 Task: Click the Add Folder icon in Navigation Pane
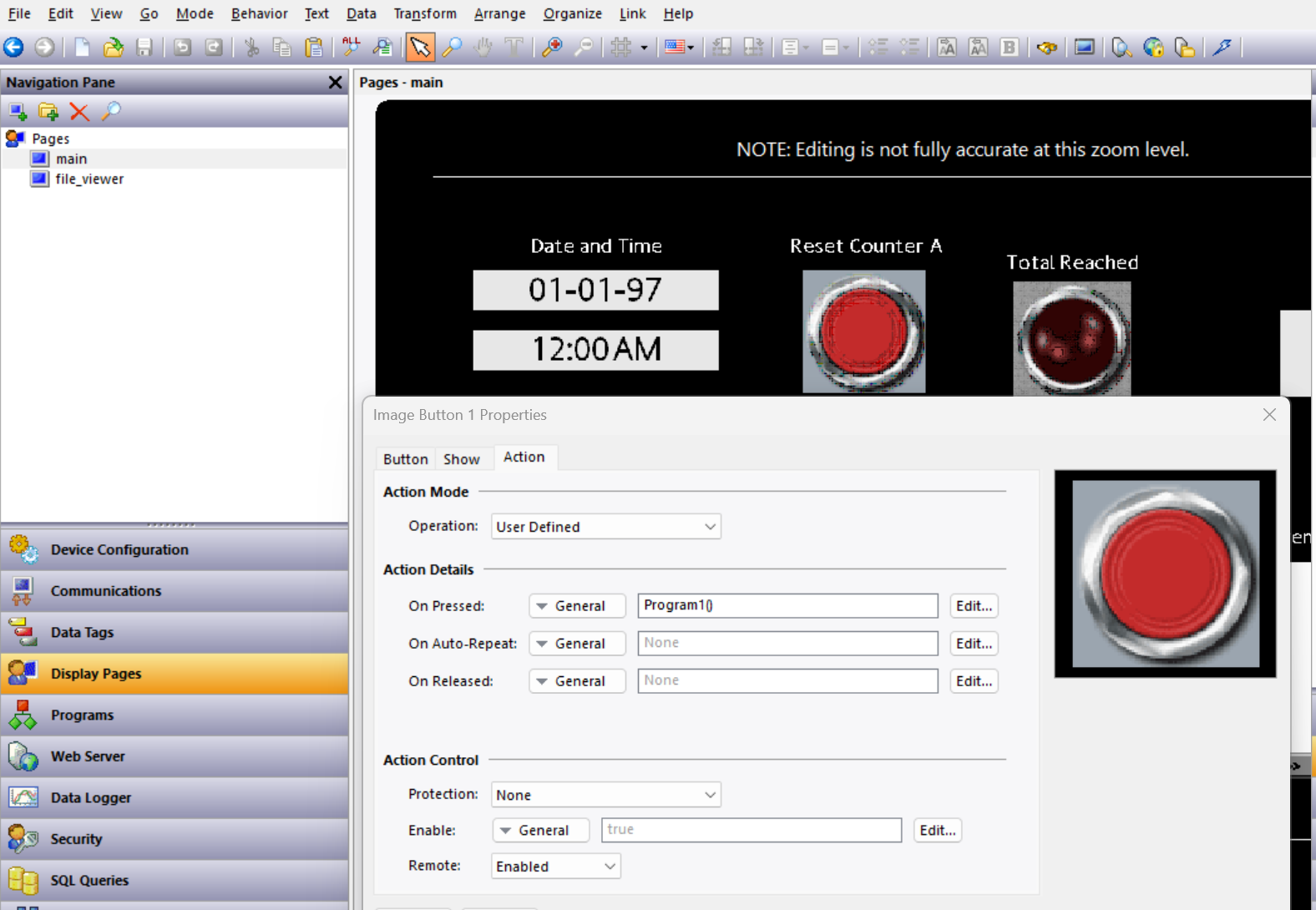(48, 111)
